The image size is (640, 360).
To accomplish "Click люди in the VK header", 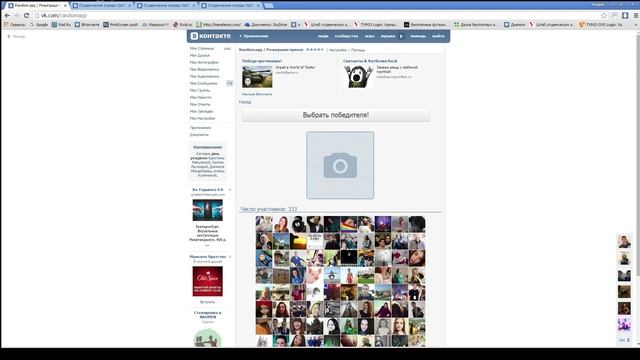I will (323, 36).
